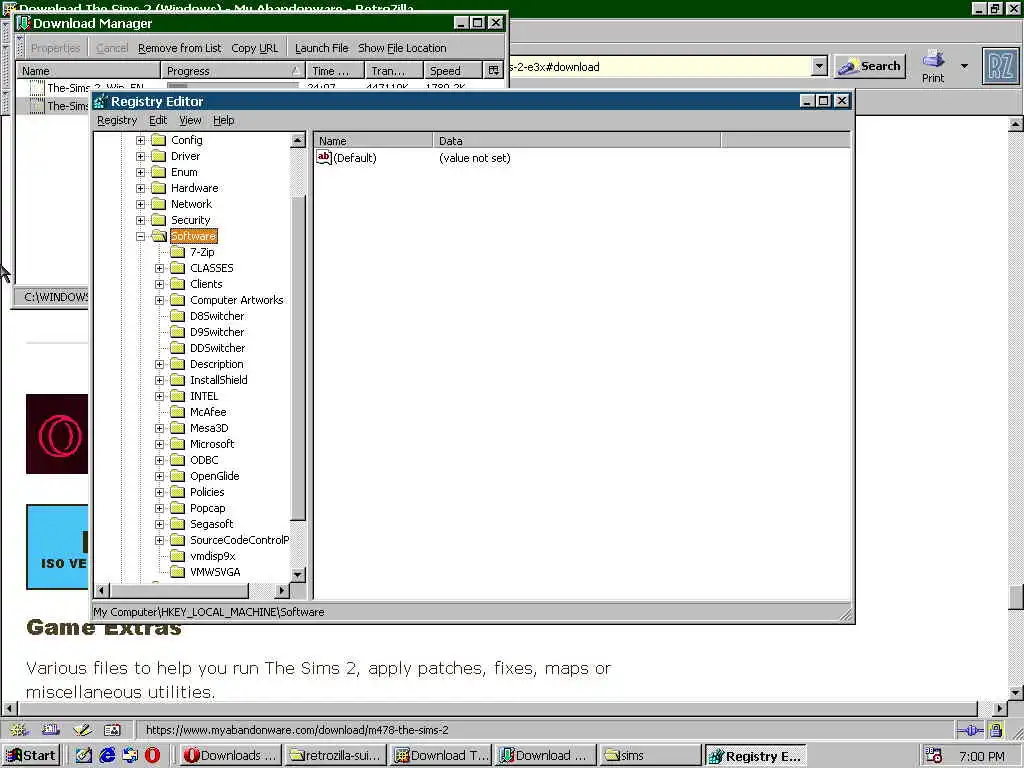Click the browser Search button
1024x768 pixels.
(x=870, y=66)
